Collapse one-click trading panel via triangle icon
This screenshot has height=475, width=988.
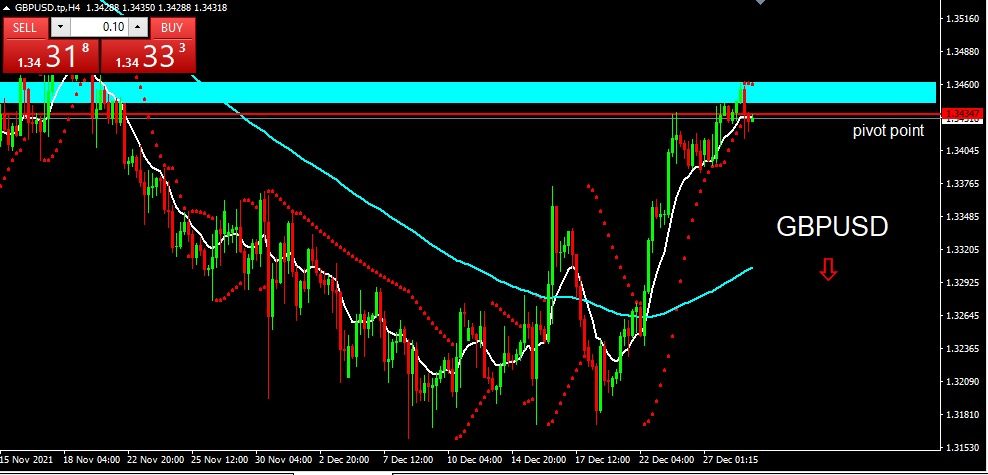(7, 8)
